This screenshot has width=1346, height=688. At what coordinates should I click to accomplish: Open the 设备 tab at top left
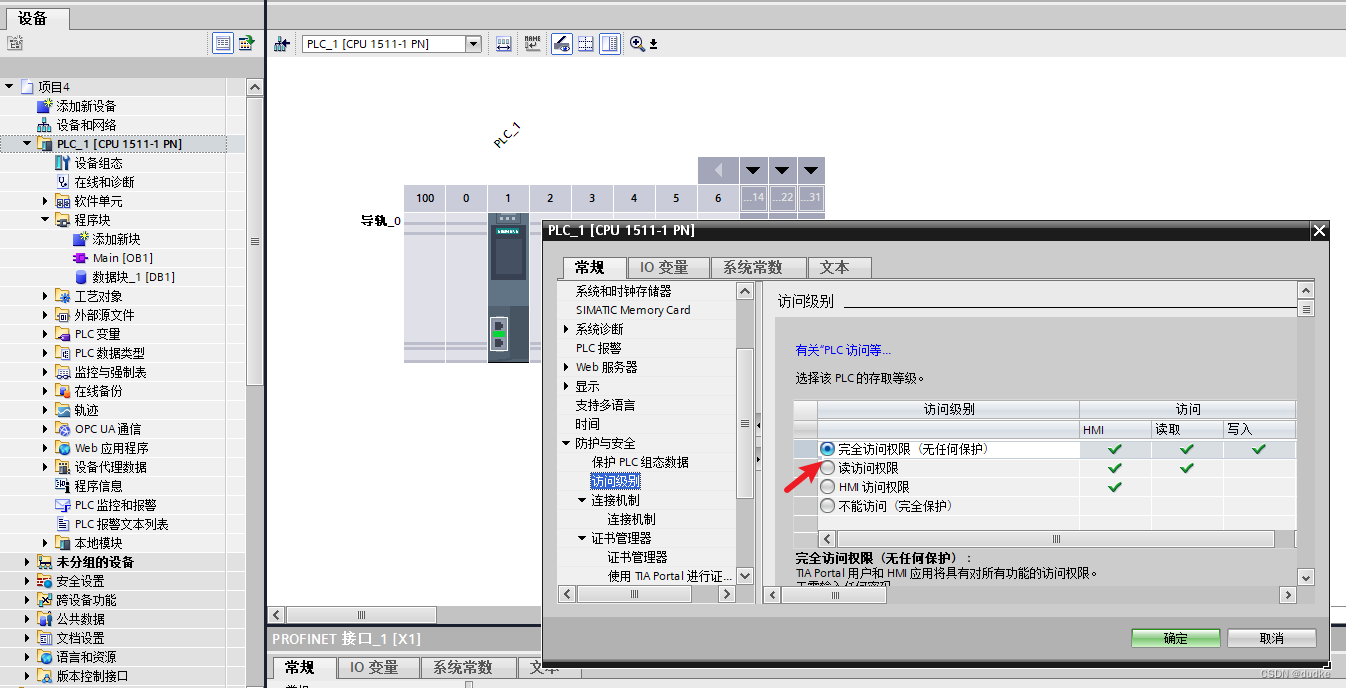tap(39, 19)
